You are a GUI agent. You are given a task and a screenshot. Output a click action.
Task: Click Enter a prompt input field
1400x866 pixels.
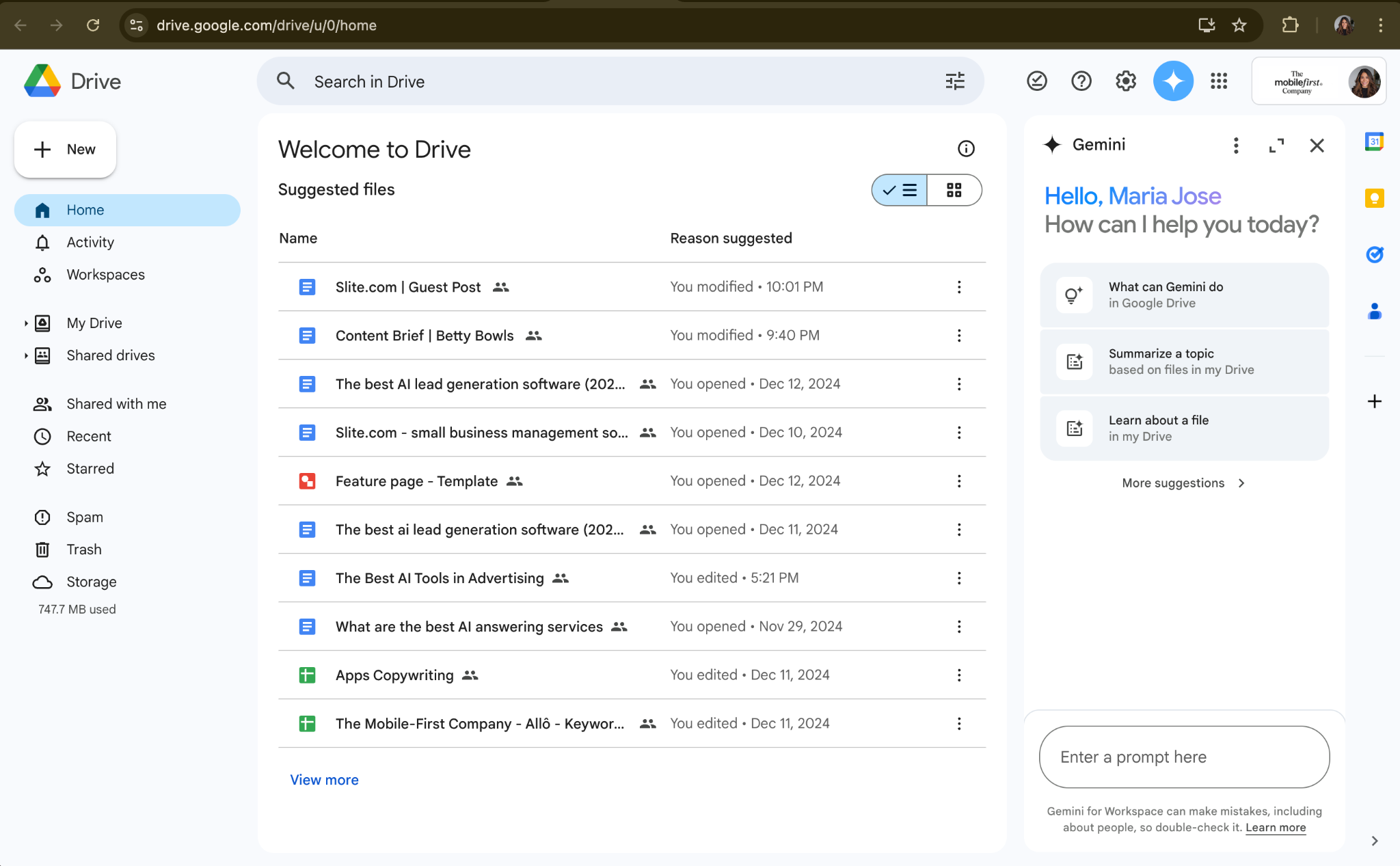1185,757
